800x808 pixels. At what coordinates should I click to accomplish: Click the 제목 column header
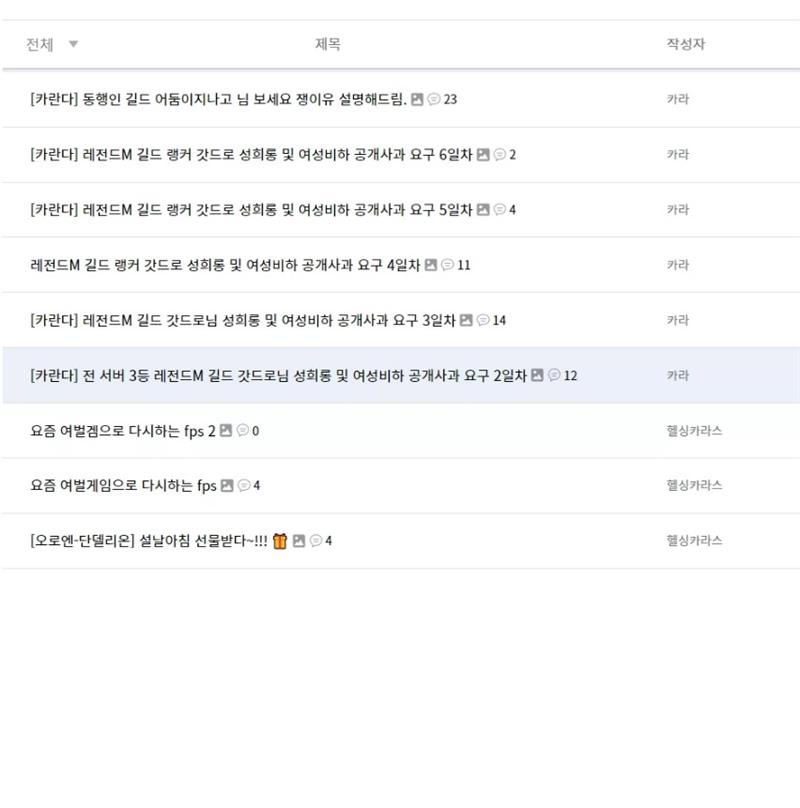point(328,44)
